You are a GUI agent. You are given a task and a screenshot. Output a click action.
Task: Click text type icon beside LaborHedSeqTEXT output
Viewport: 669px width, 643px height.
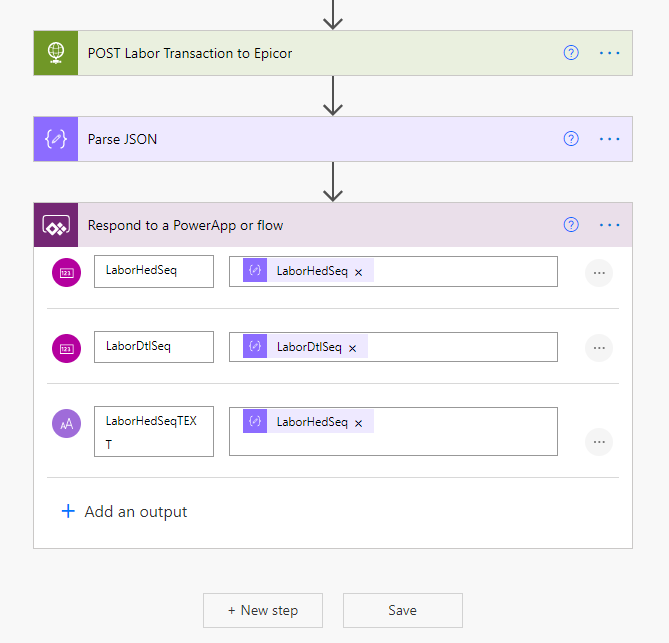pyautogui.click(x=66, y=424)
